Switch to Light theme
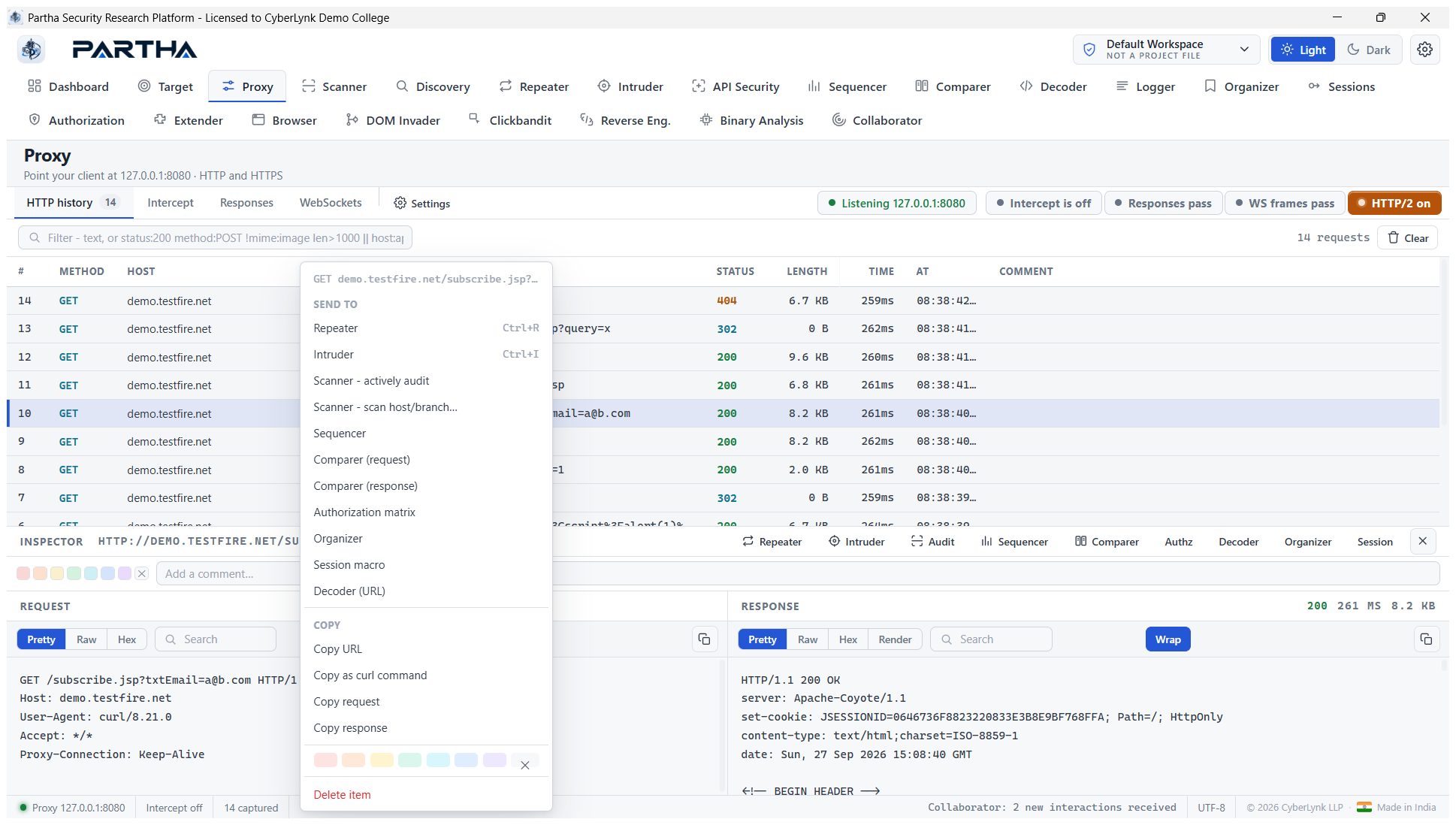1456x825 pixels. pyautogui.click(x=1303, y=50)
